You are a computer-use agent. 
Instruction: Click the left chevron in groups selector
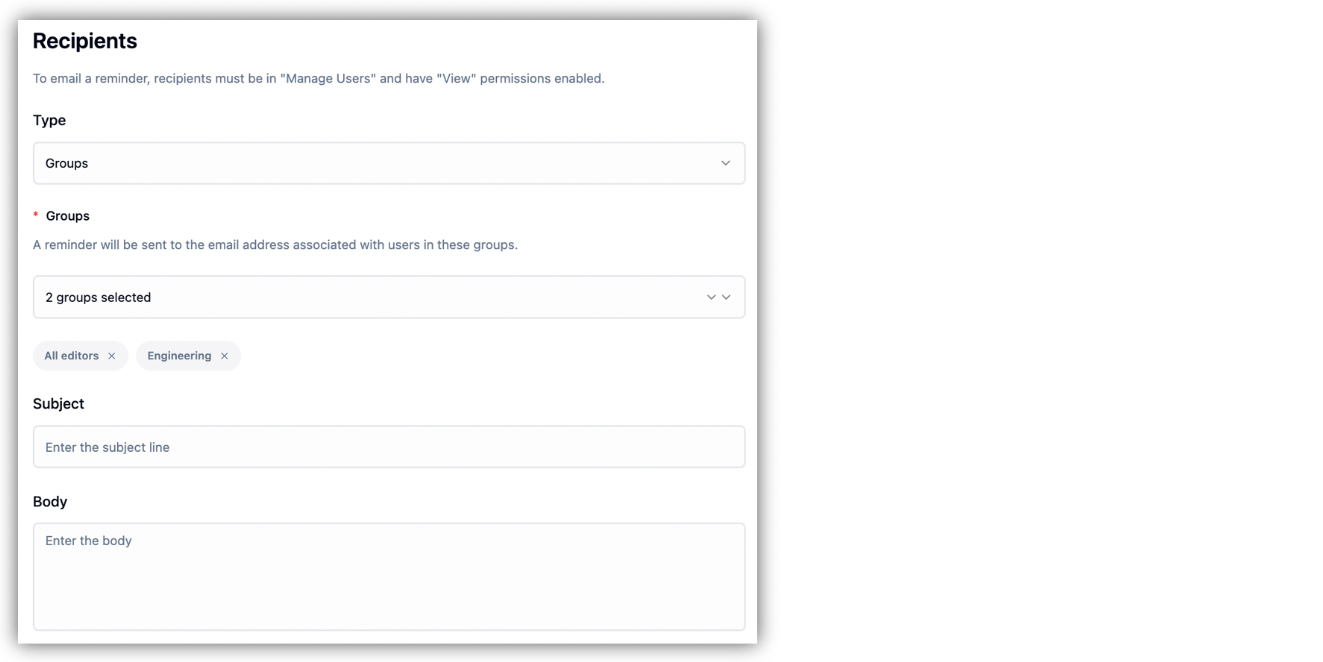(x=711, y=297)
